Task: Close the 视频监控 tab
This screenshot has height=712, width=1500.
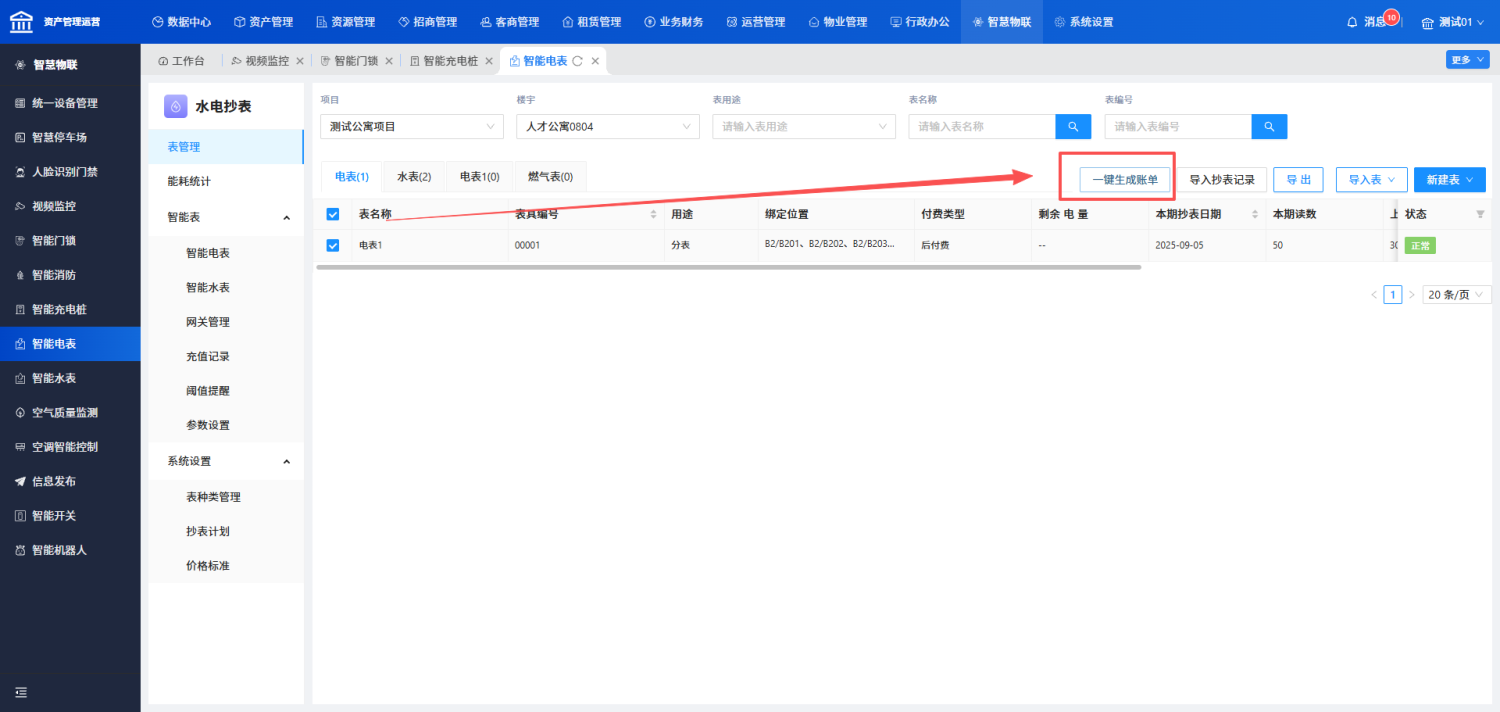Action: [299, 61]
